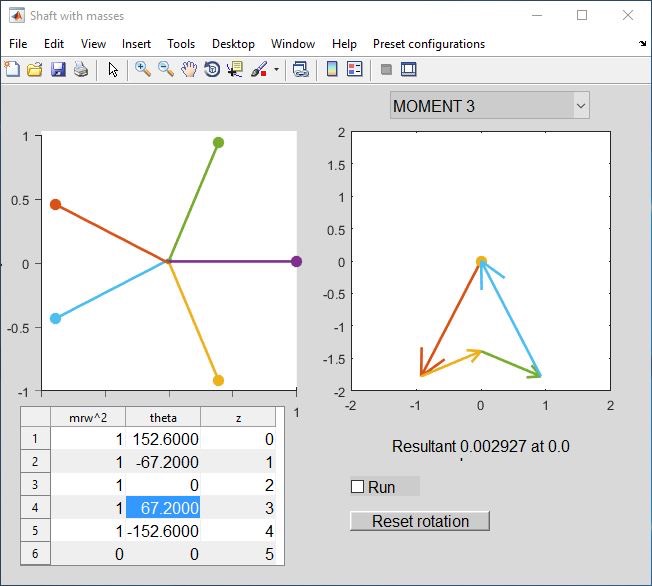Expand the Brush tool dropdown arrow
The height and width of the screenshot is (586, 652).
tap(276, 70)
